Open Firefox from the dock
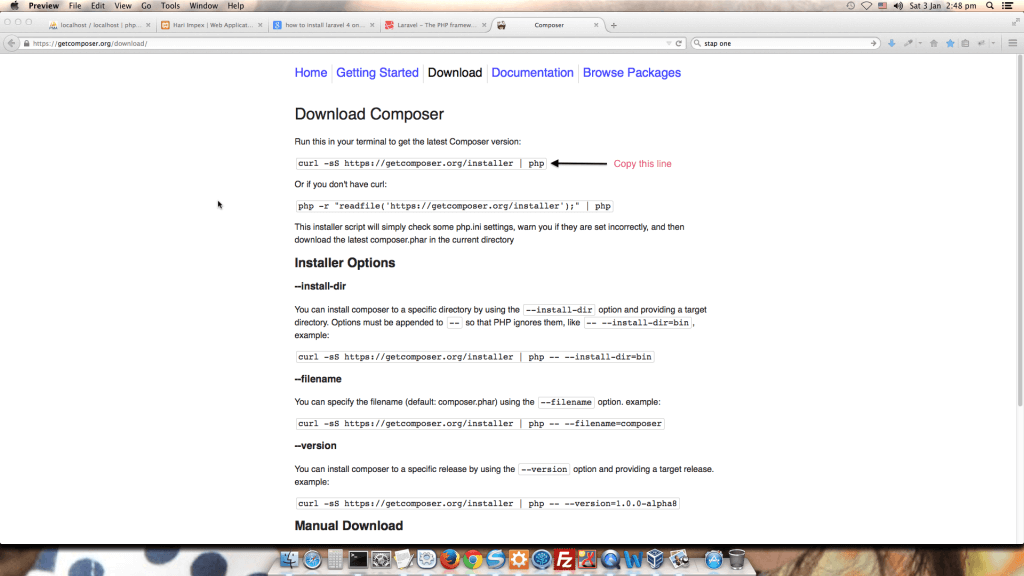This screenshot has height=576, width=1024. (x=449, y=559)
